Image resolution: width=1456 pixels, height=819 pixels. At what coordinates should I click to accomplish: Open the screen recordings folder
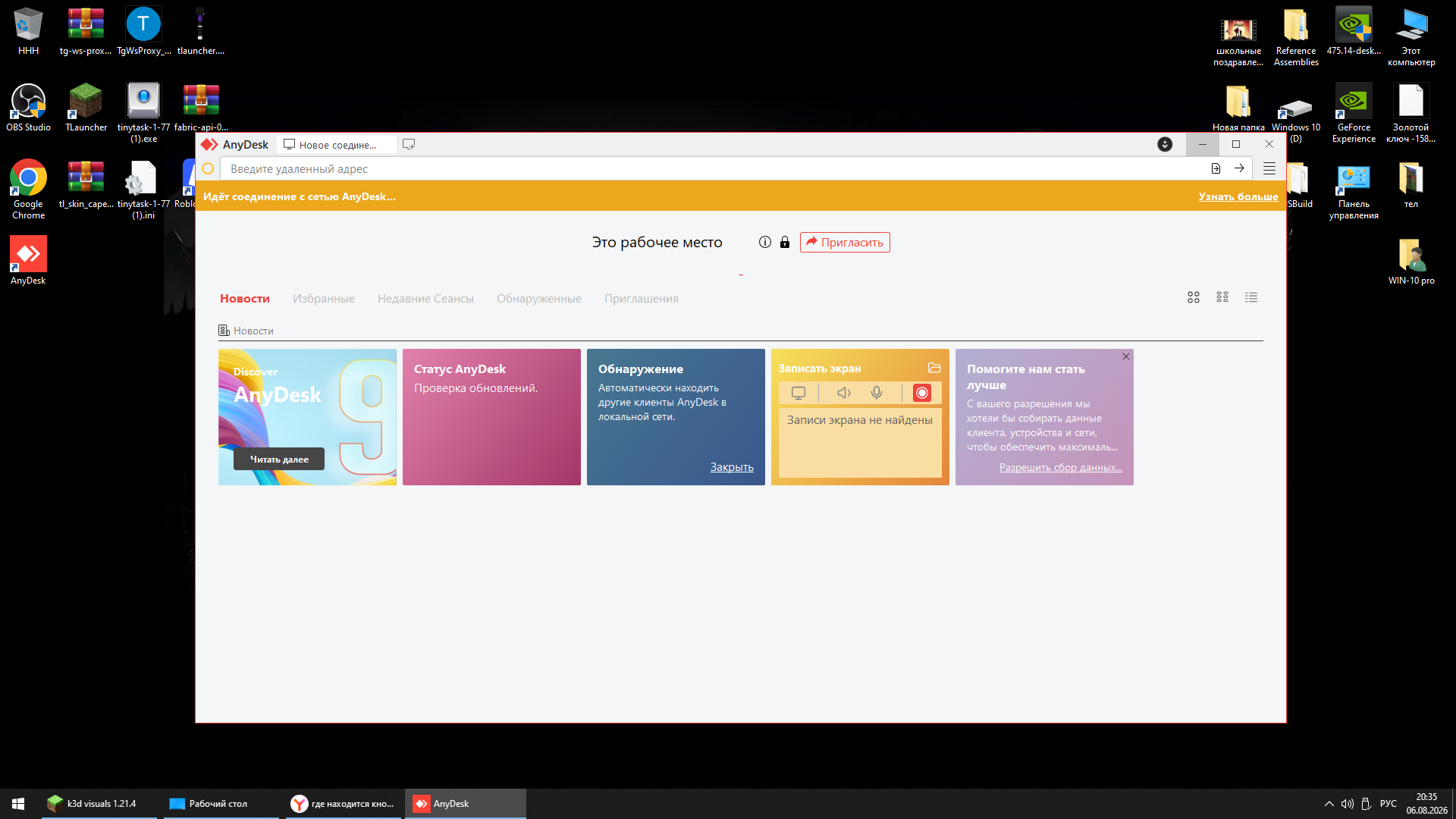pyautogui.click(x=934, y=368)
